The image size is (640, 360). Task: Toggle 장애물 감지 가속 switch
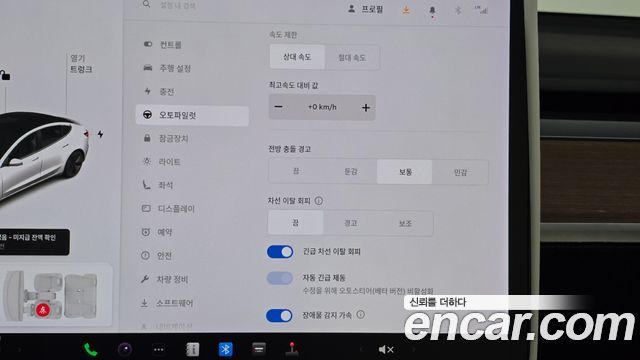point(279,315)
